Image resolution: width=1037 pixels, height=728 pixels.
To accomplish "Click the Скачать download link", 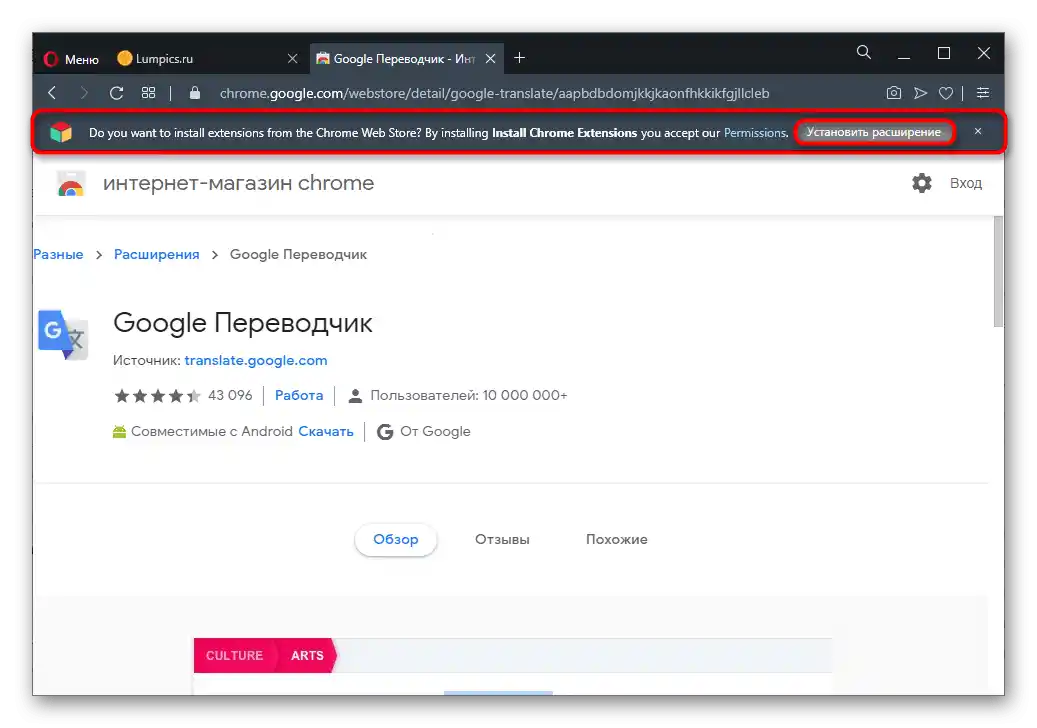I will pyautogui.click(x=326, y=432).
